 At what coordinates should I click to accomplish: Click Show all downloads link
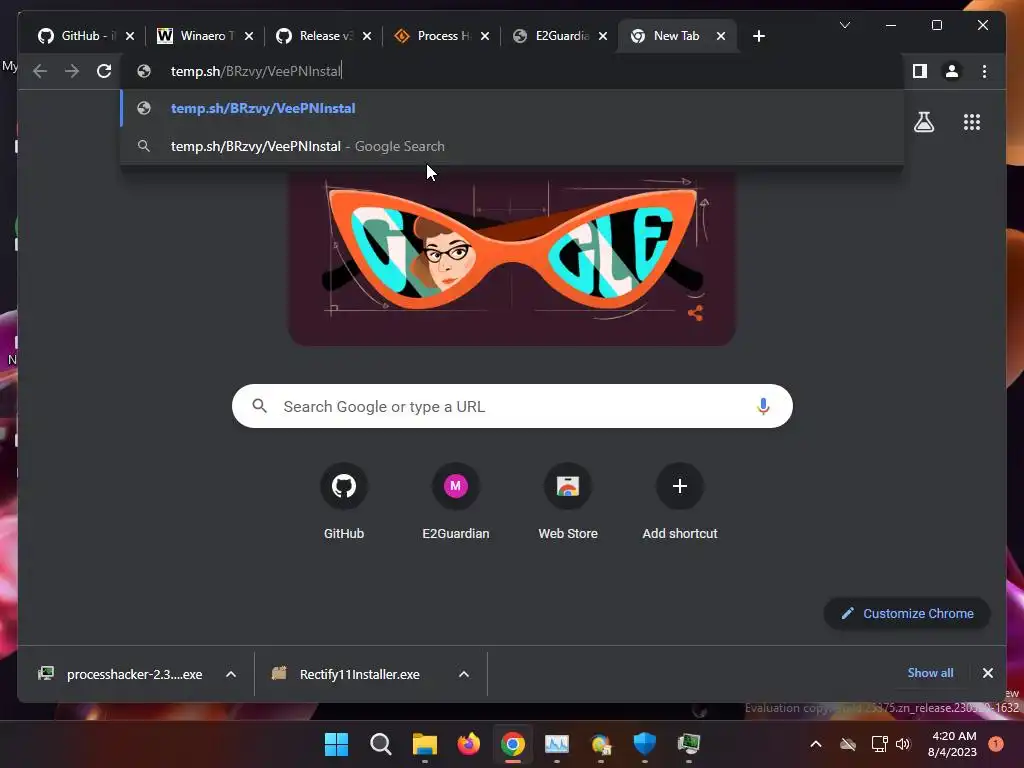click(930, 673)
